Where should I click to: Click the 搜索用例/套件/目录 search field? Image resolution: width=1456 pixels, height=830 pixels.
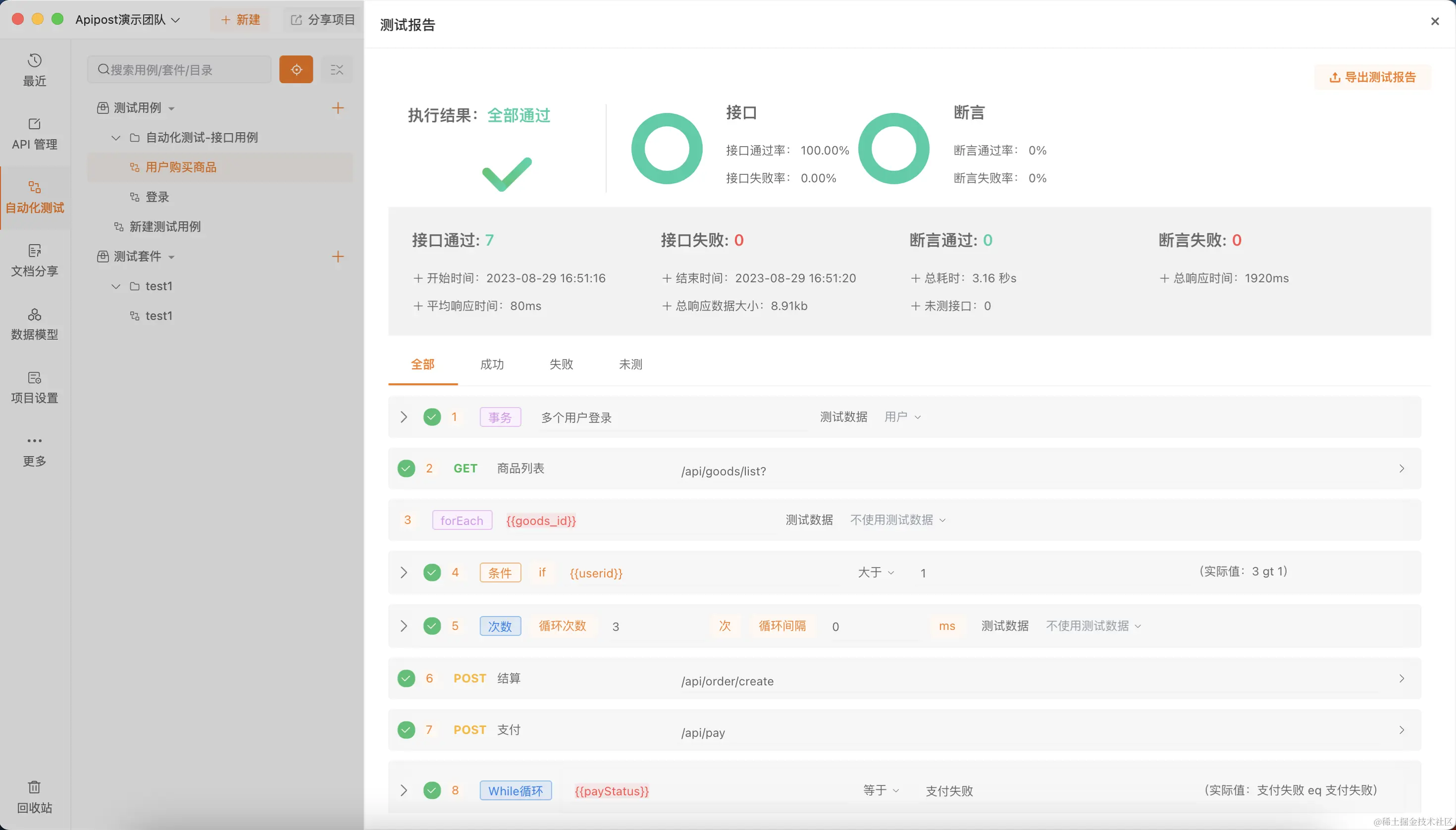[180, 69]
